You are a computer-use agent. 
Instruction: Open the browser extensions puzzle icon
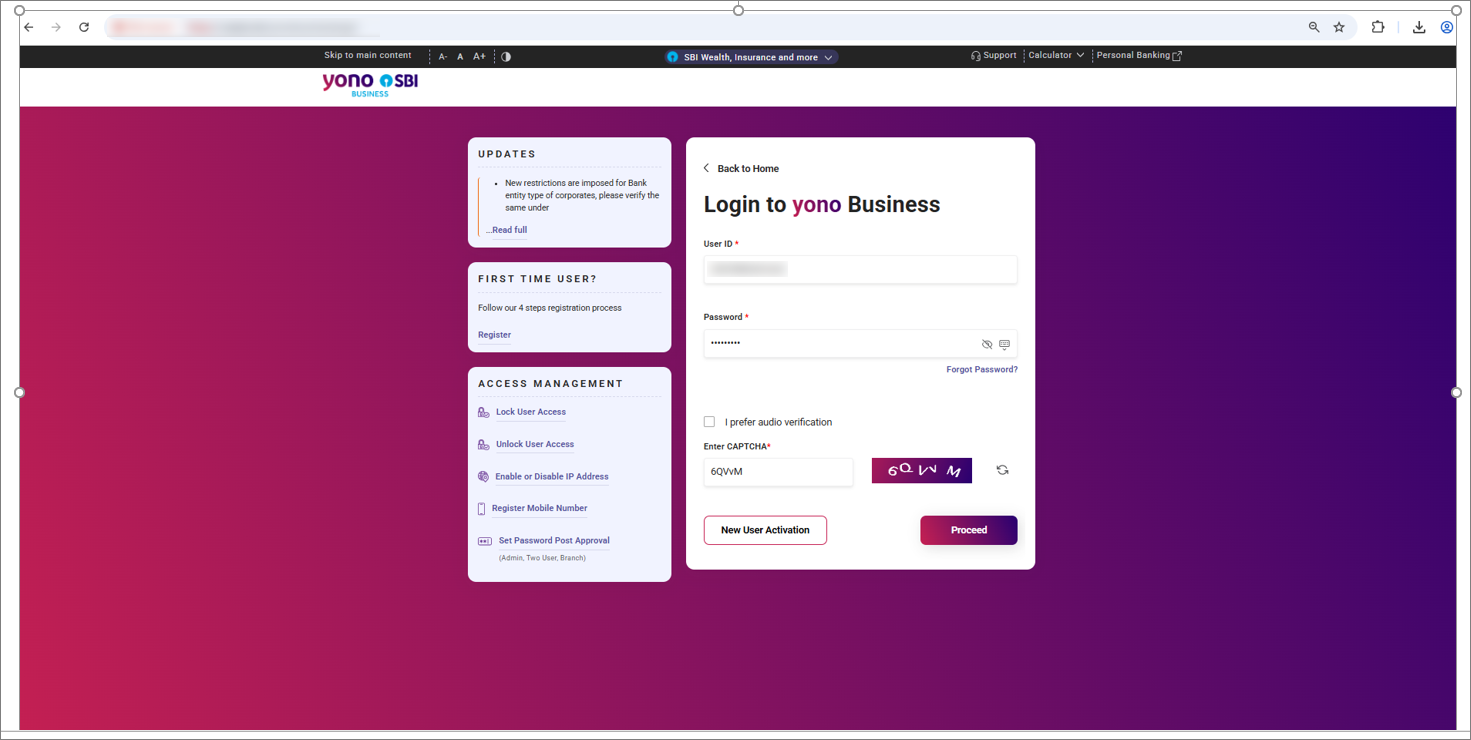1378,27
